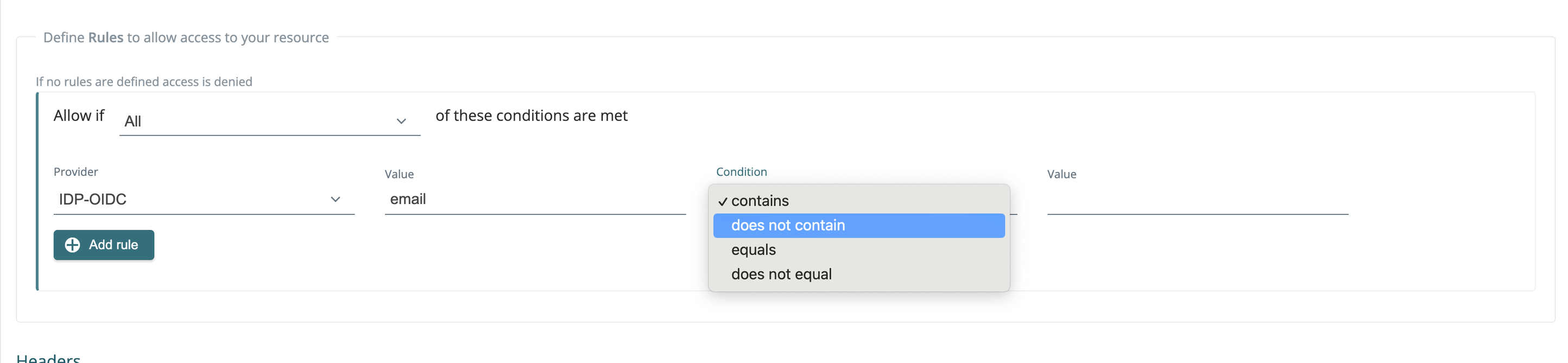1568x363 pixels.
Task: Click the chevron arrow in the IDP-OIDC dropdown
Action: click(x=336, y=200)
